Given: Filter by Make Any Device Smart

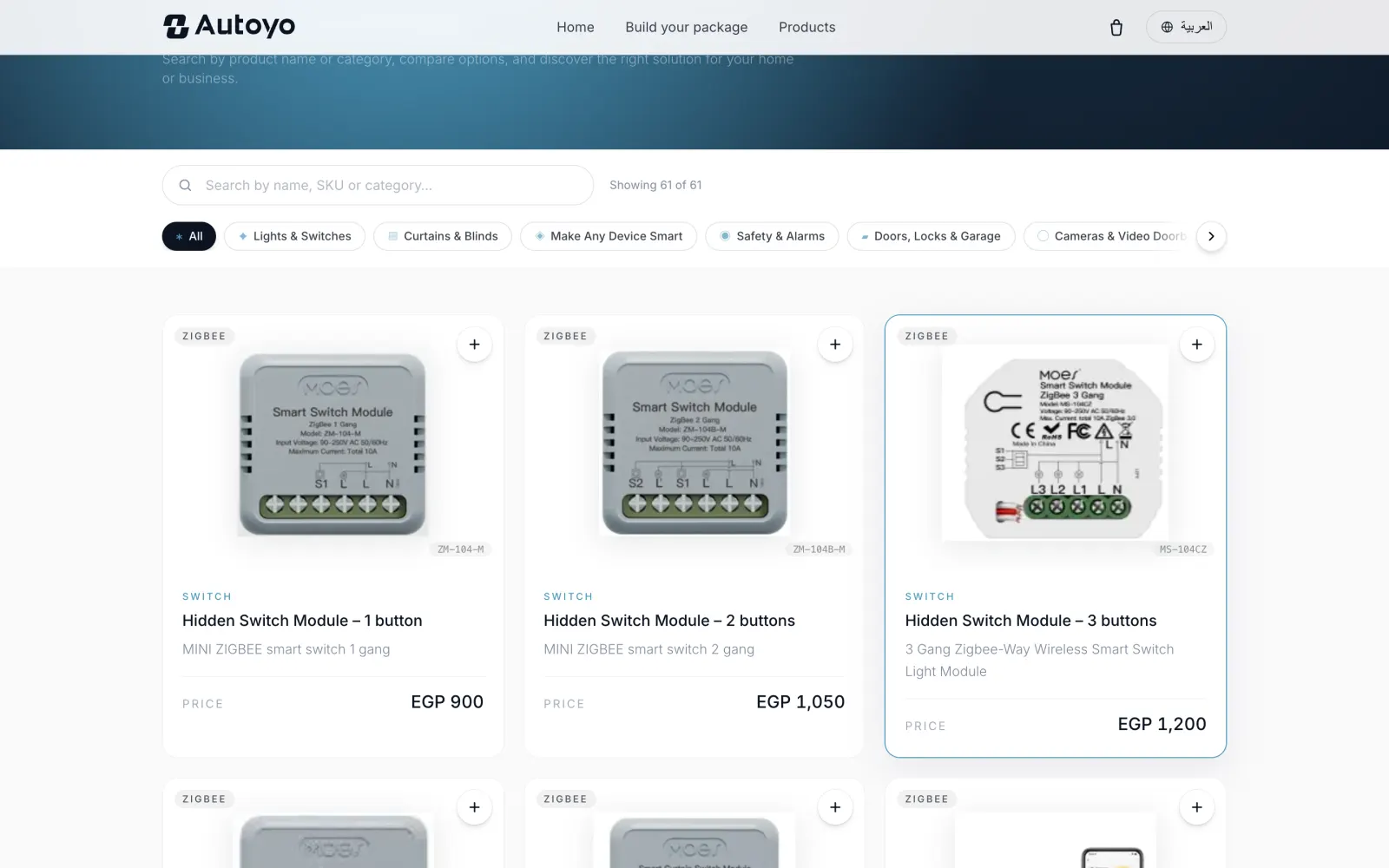Looking at the screenshot, I should click(x=609, y=236).
